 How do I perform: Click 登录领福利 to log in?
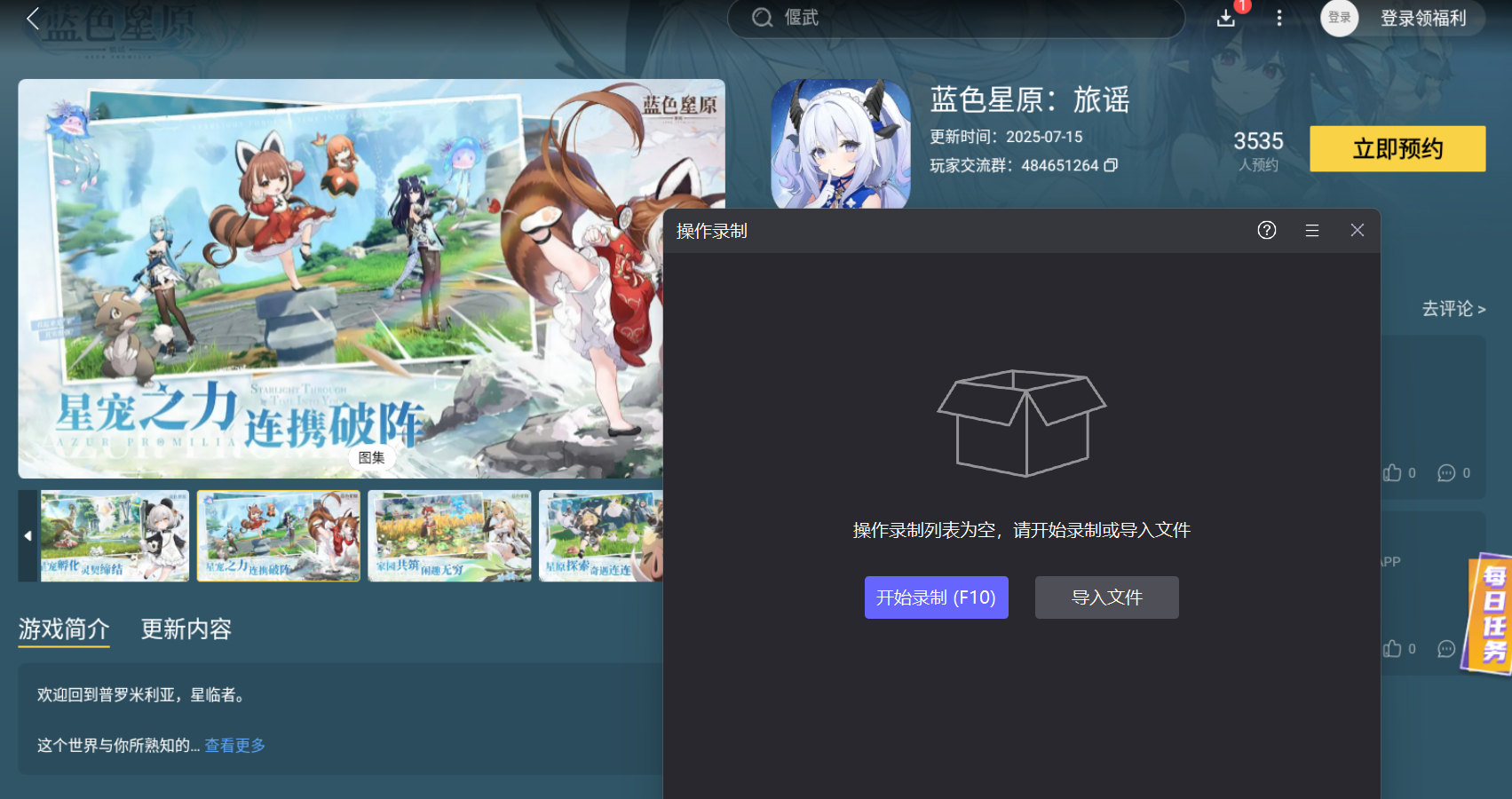pyautogui.click(x=1423, y=19)
